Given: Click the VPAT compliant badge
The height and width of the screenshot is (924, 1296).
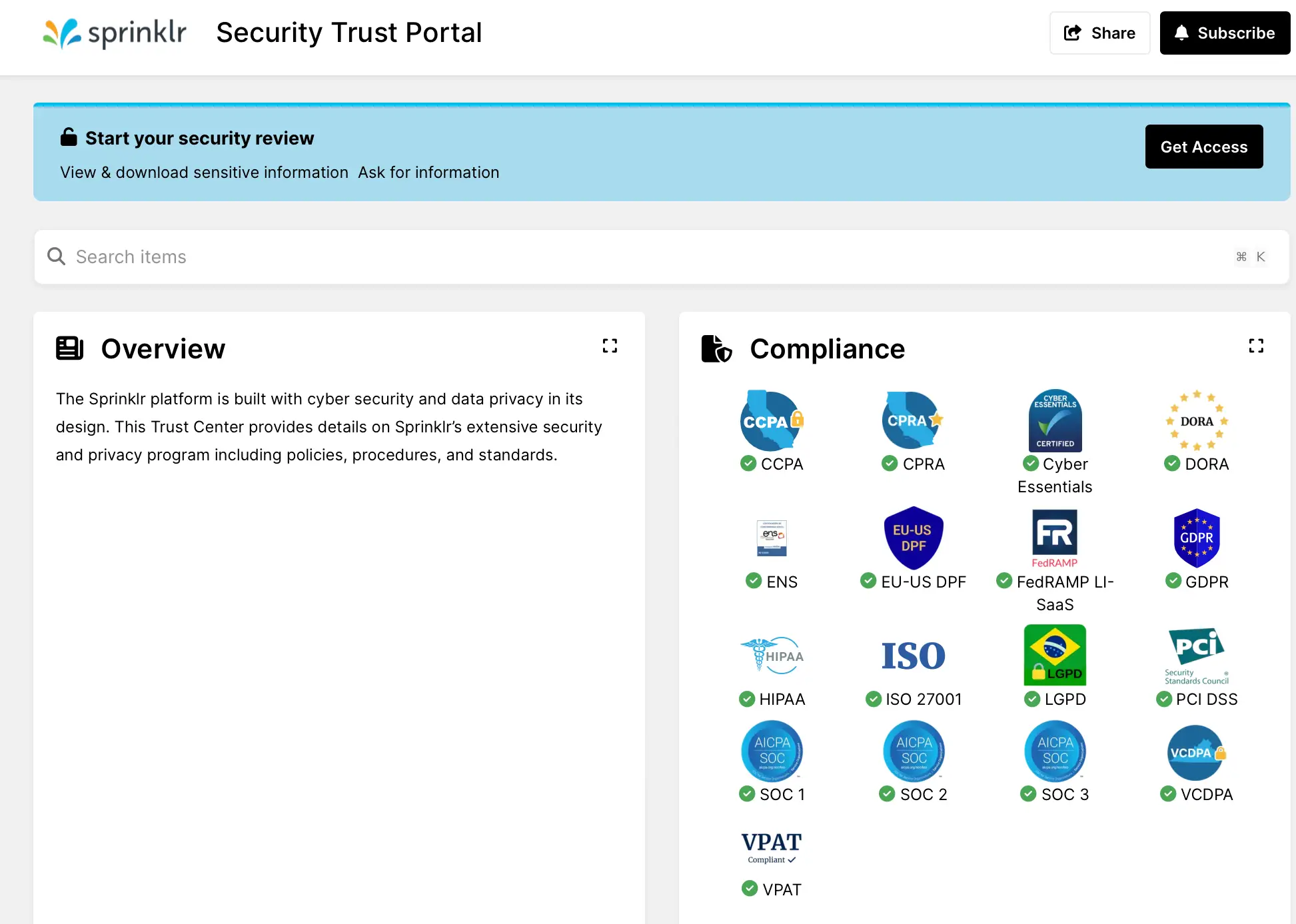Looking at the screenshot, I should [771, 847].
